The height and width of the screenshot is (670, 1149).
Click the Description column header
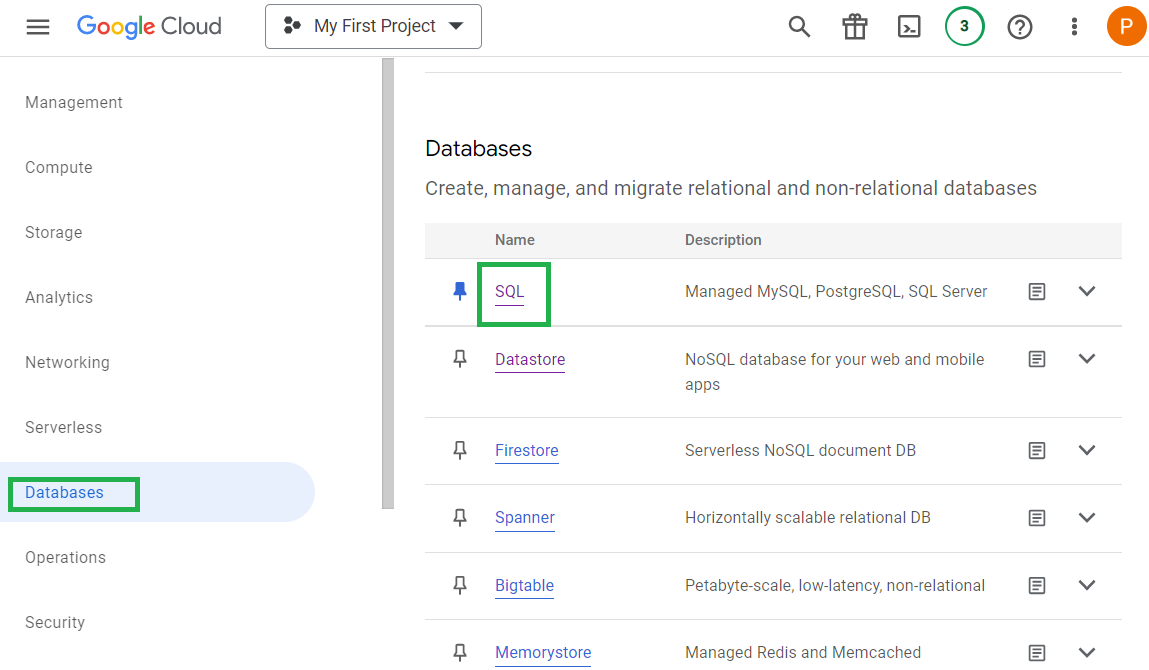tap(723, 240)
